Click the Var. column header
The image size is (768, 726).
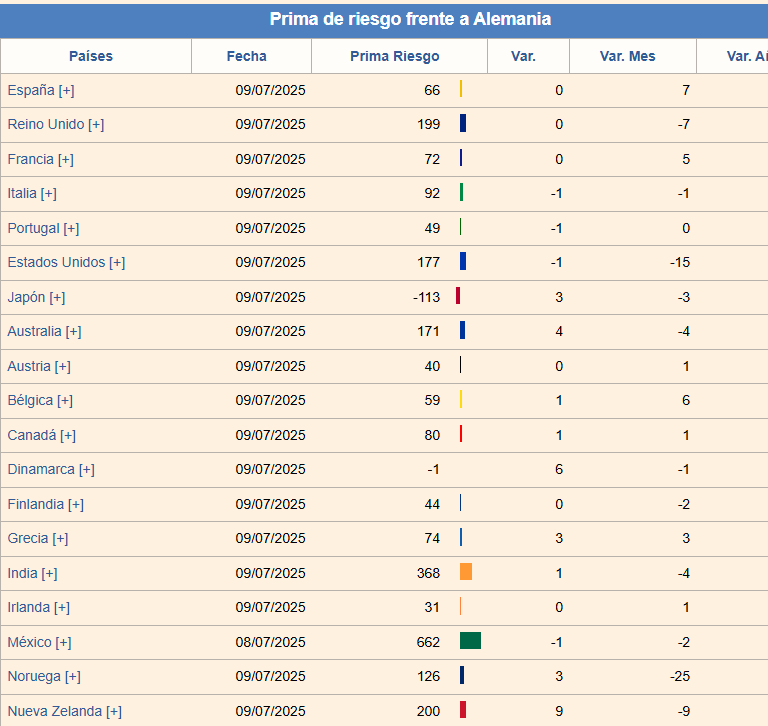tap(523, 56)
